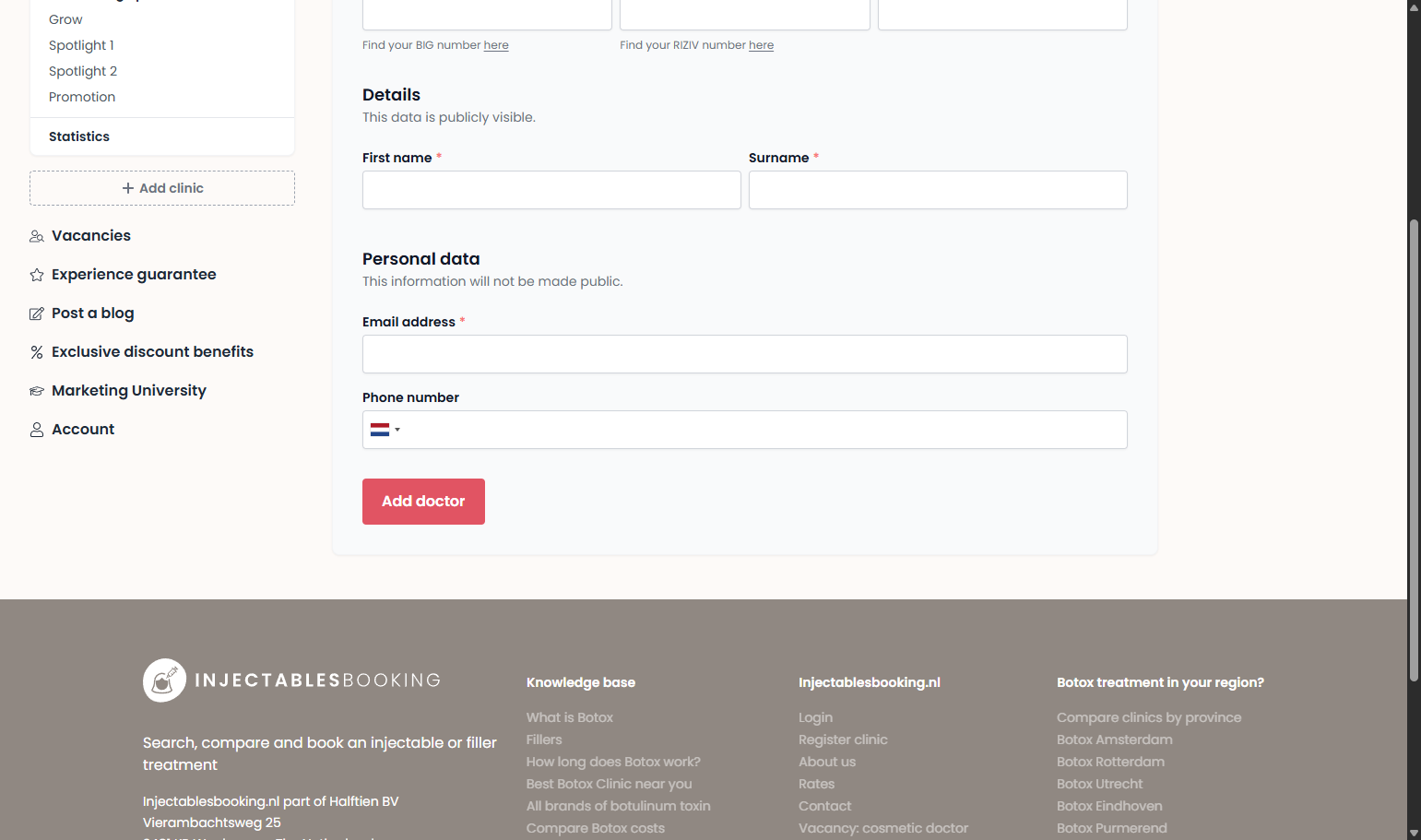Go to Post a blog
The height and width of the screenshot is (840, 1421).
(x=93, y=314)
